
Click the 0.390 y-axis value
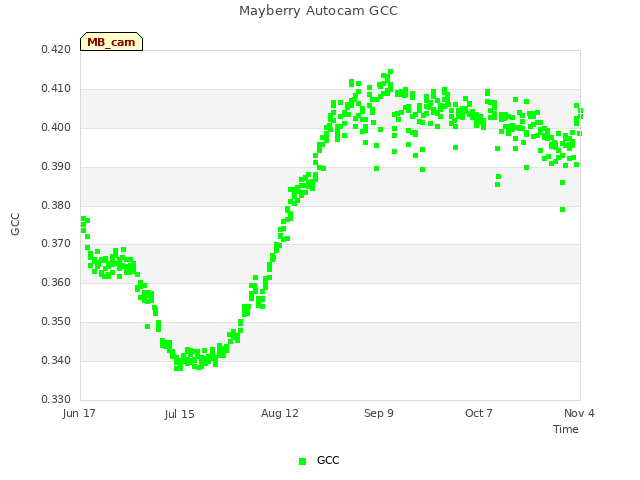56,167
